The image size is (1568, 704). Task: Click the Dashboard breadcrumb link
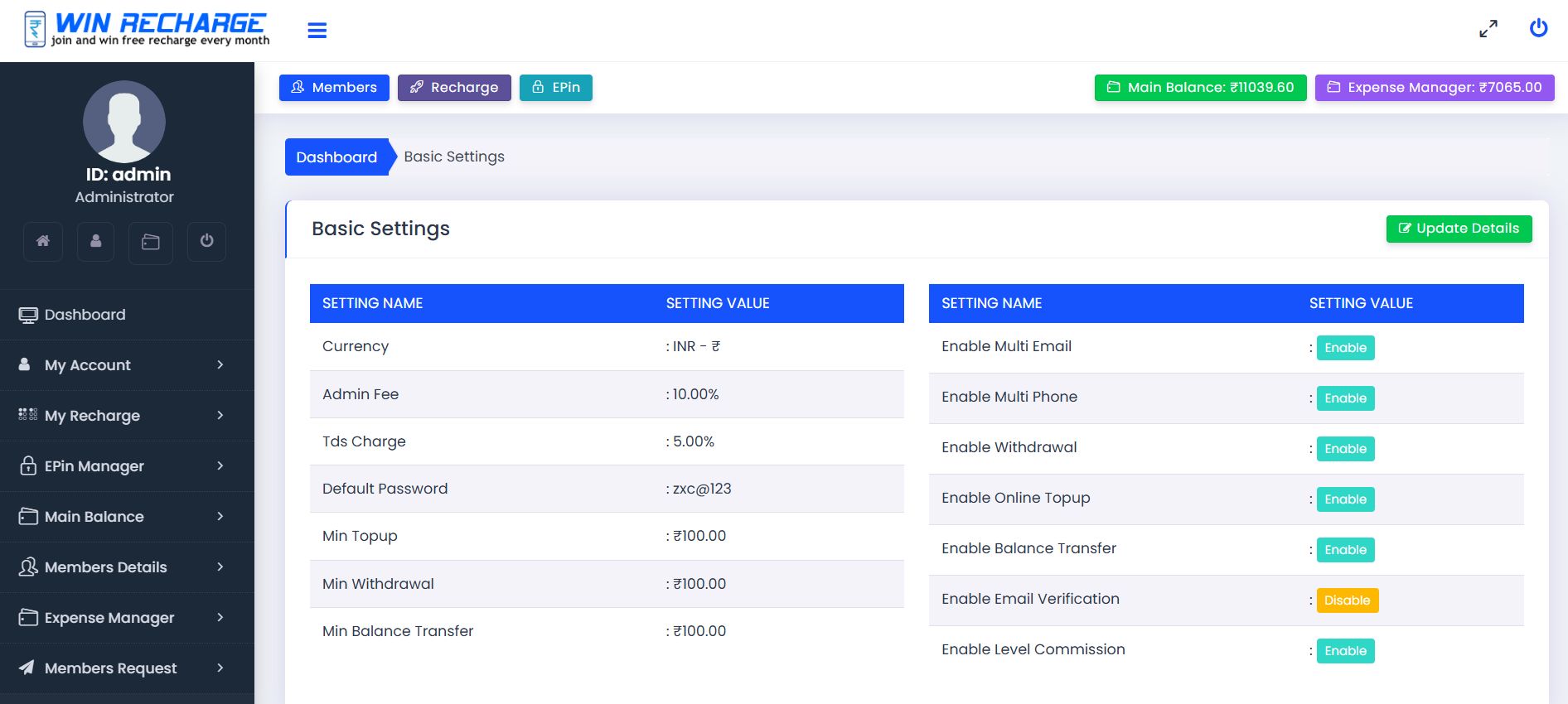(336, 157)
